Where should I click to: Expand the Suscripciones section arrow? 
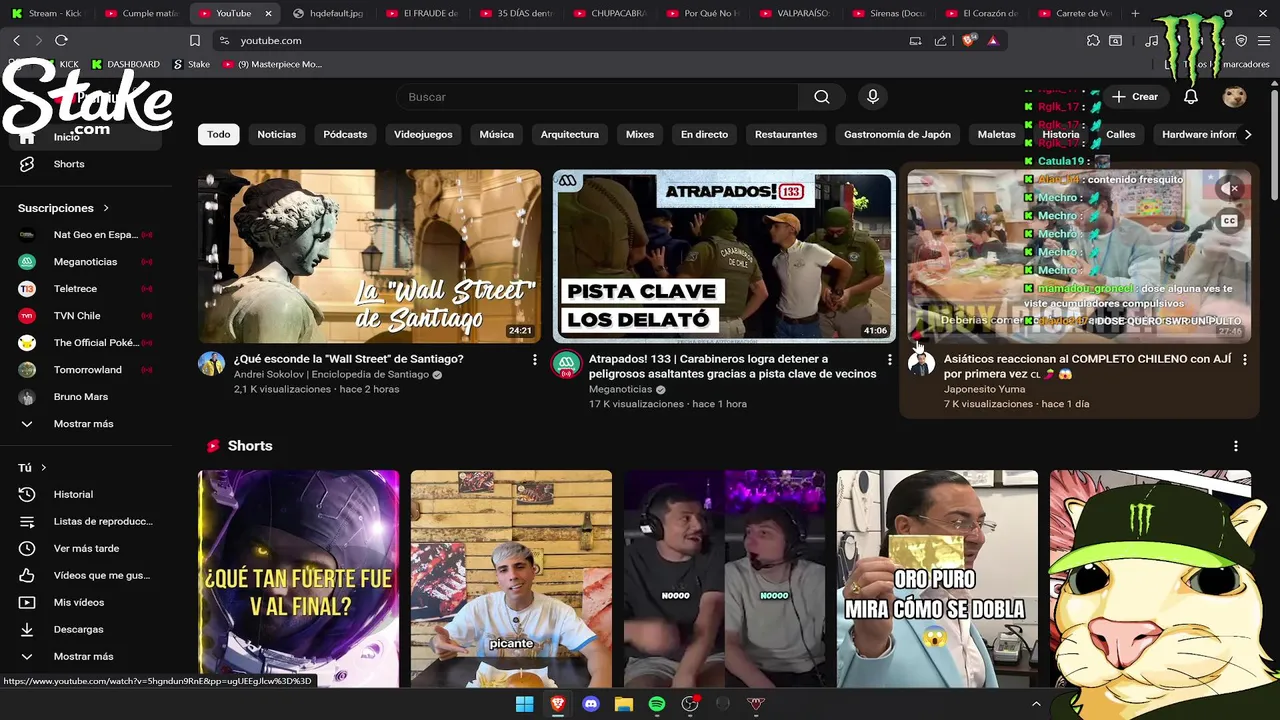pyautogui.click(x=105, y=208)
